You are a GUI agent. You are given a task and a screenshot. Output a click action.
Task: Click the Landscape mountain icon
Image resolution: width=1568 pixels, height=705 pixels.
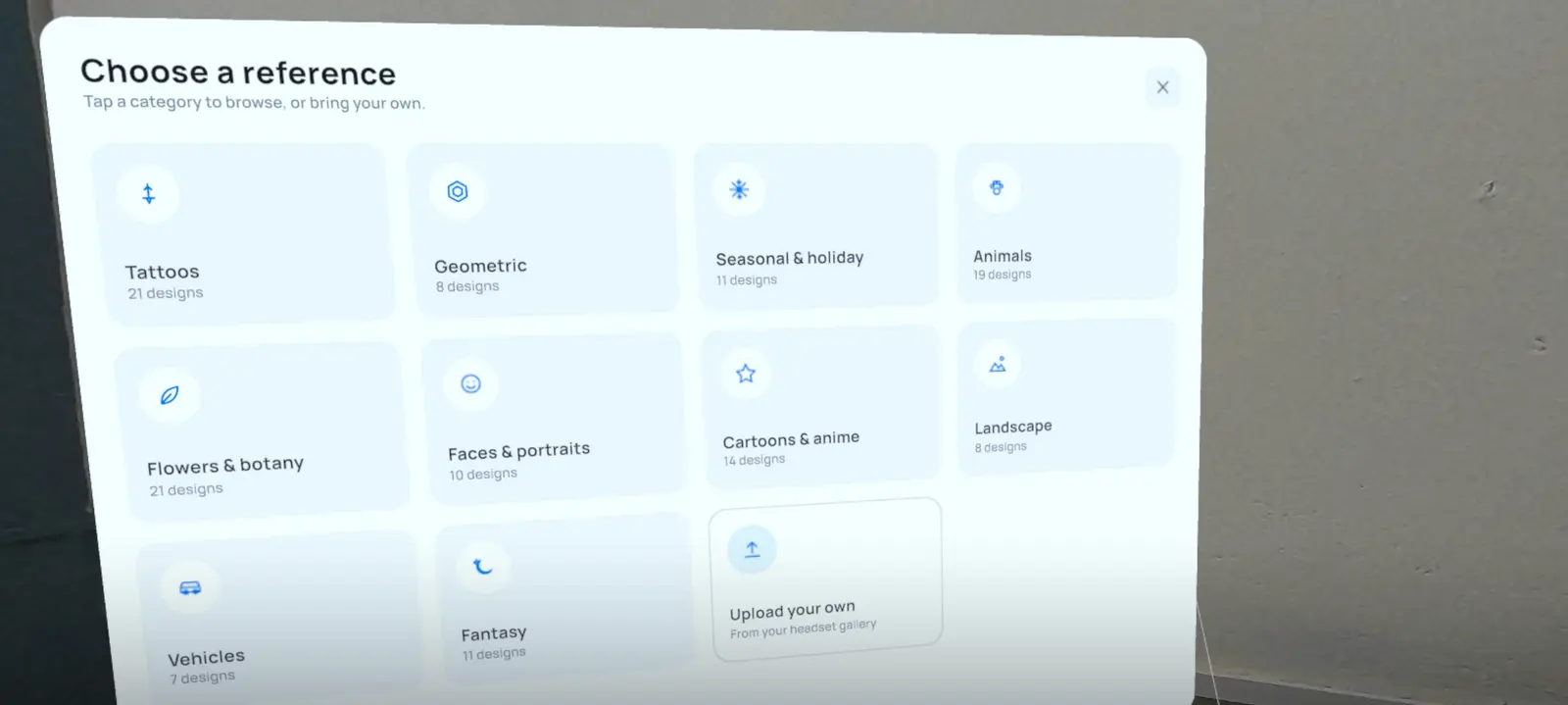(x=998, y=364)
